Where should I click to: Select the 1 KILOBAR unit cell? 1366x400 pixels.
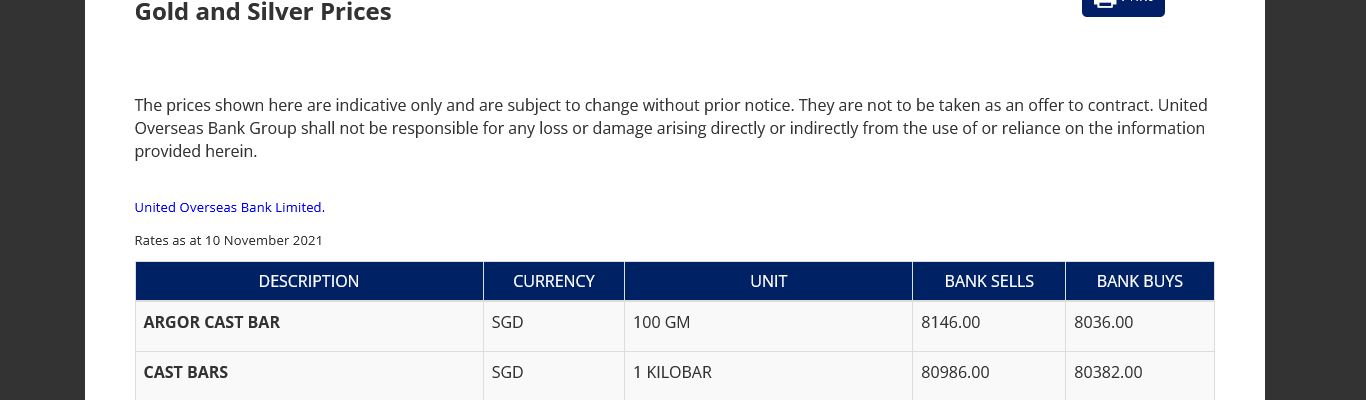(x=672, y=373)
